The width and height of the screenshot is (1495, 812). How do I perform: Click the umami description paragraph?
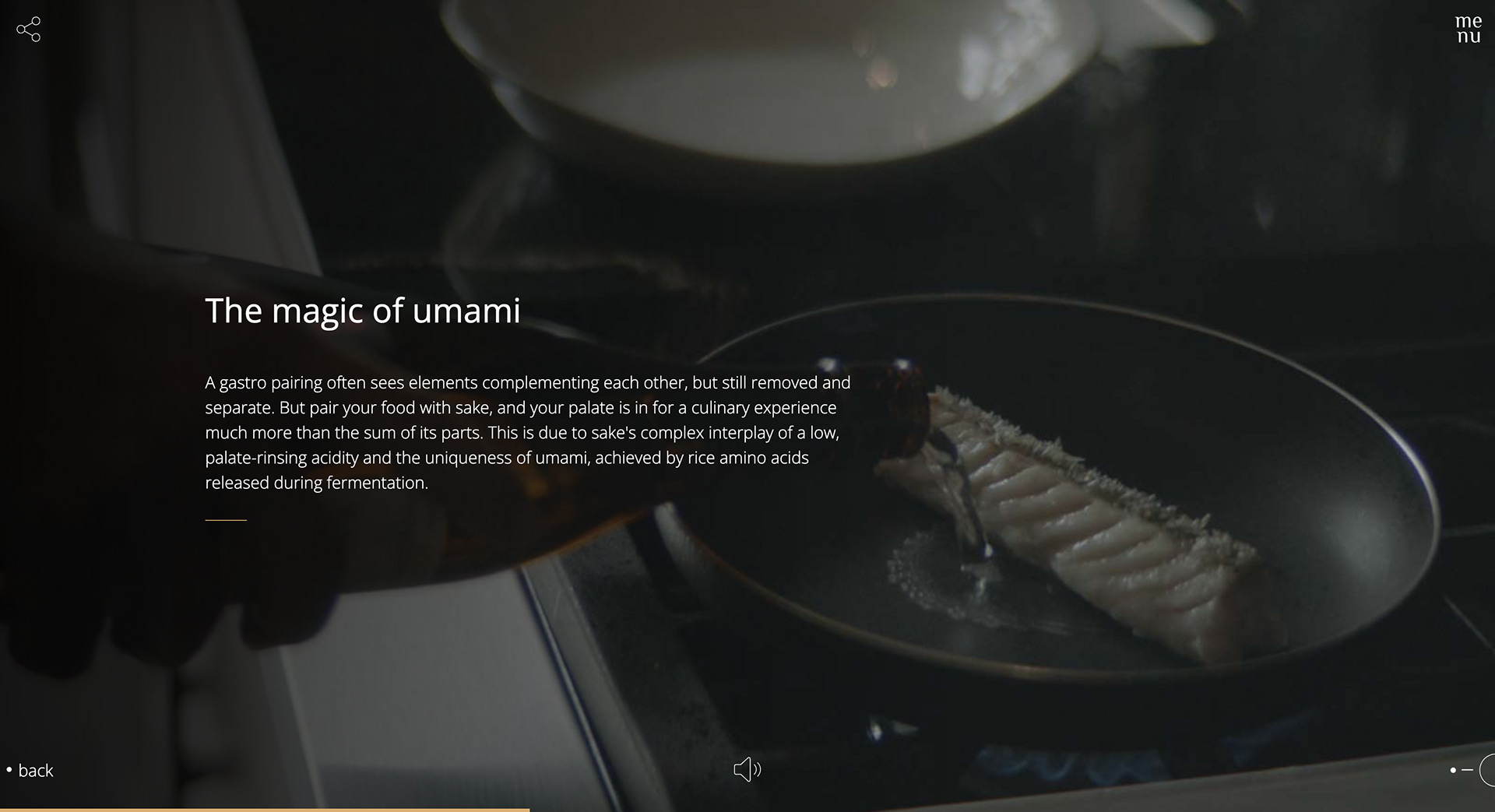pos(528,433)
